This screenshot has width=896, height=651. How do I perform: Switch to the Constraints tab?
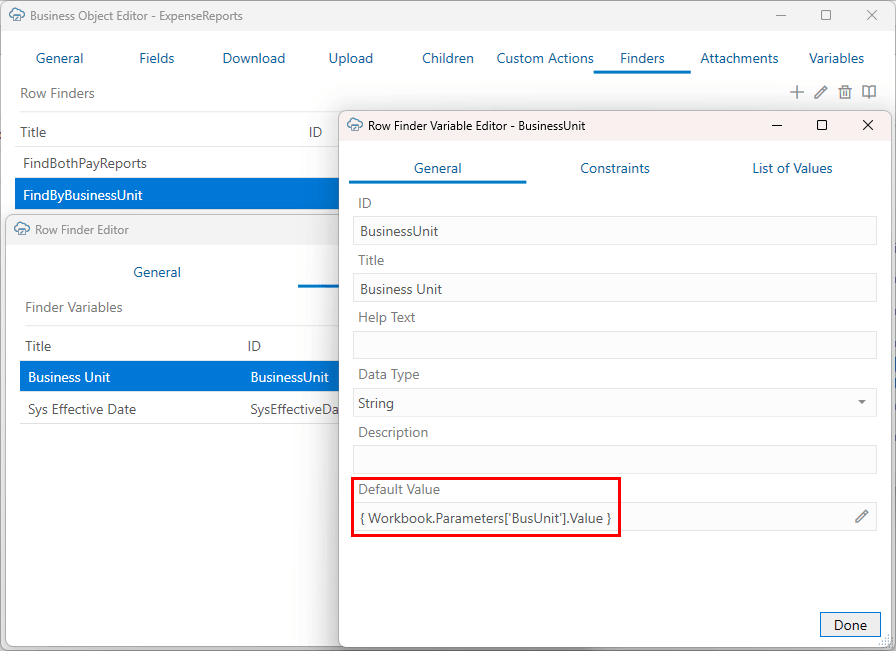pos(614,168)
